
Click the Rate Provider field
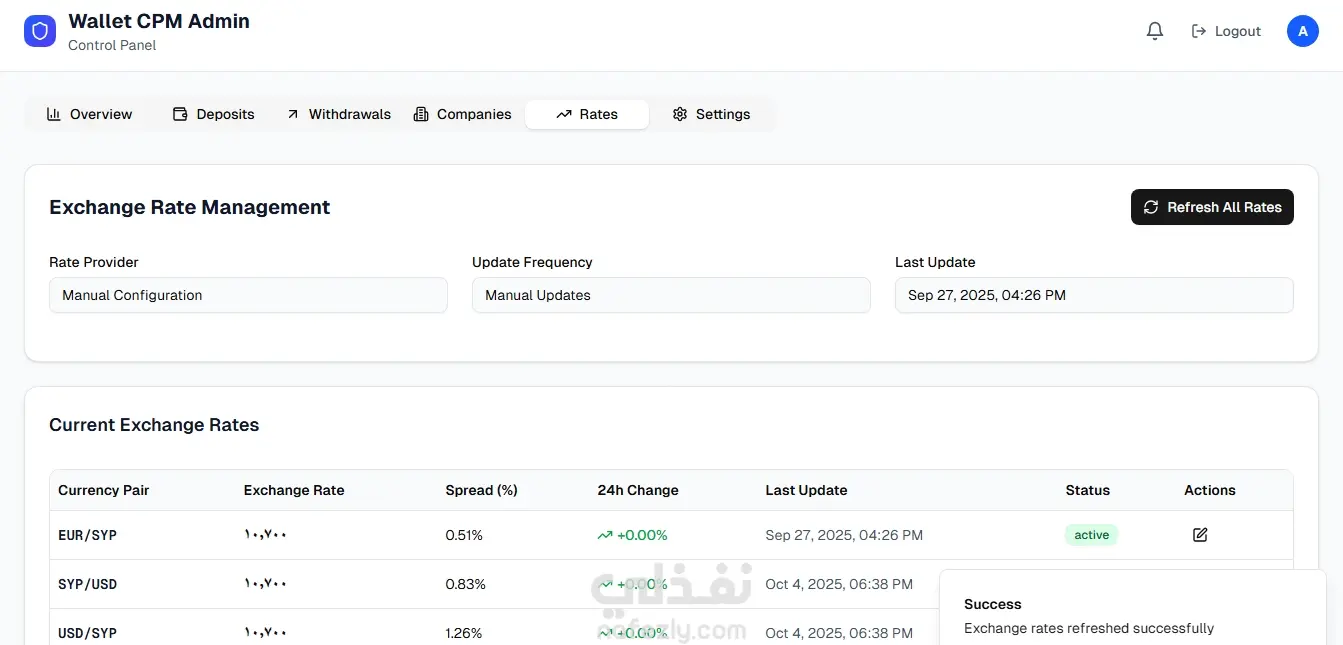248,295
